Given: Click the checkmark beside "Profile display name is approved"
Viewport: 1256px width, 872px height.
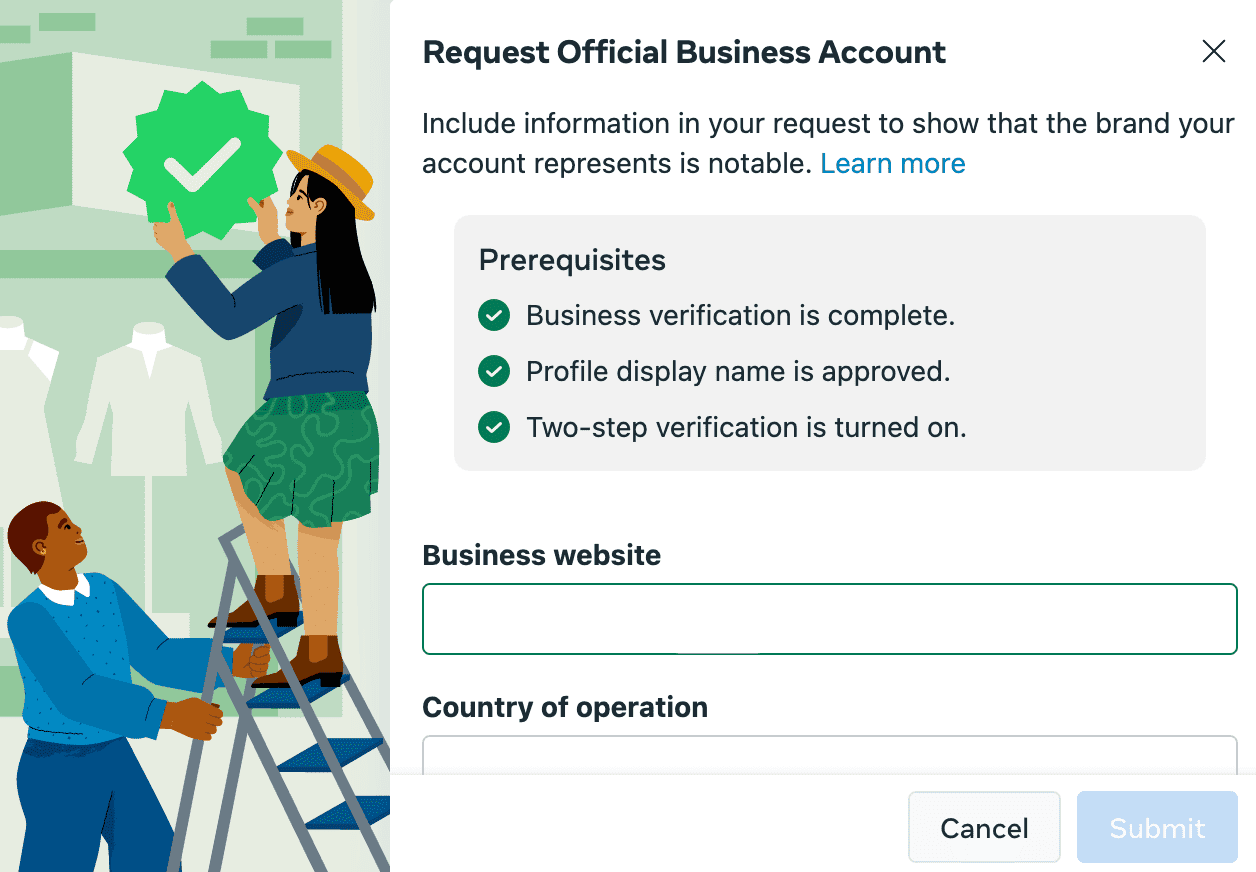Looking at the screenshot, I should (x=494, y=371).
